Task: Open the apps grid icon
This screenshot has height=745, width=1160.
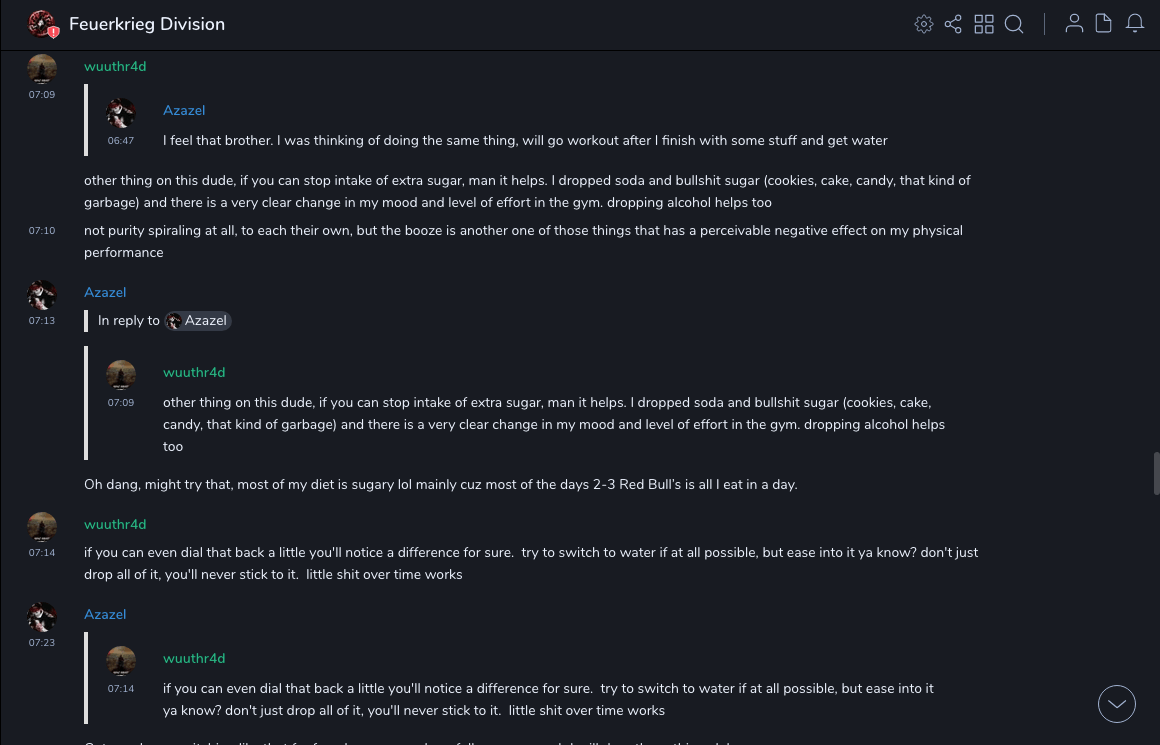Action: (x=984, y=24)
